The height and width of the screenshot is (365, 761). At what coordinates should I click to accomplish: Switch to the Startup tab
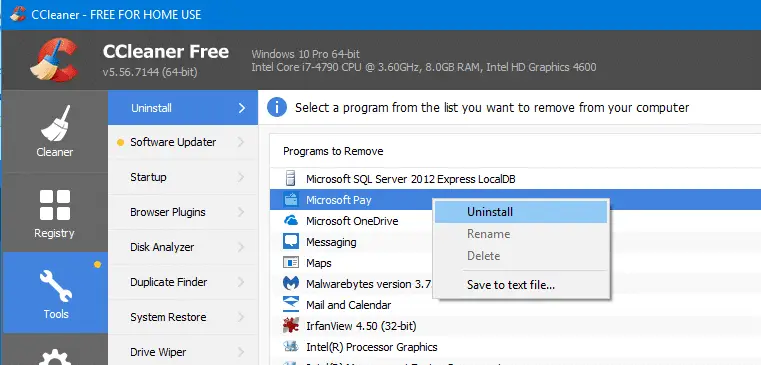tap(183, 177)
